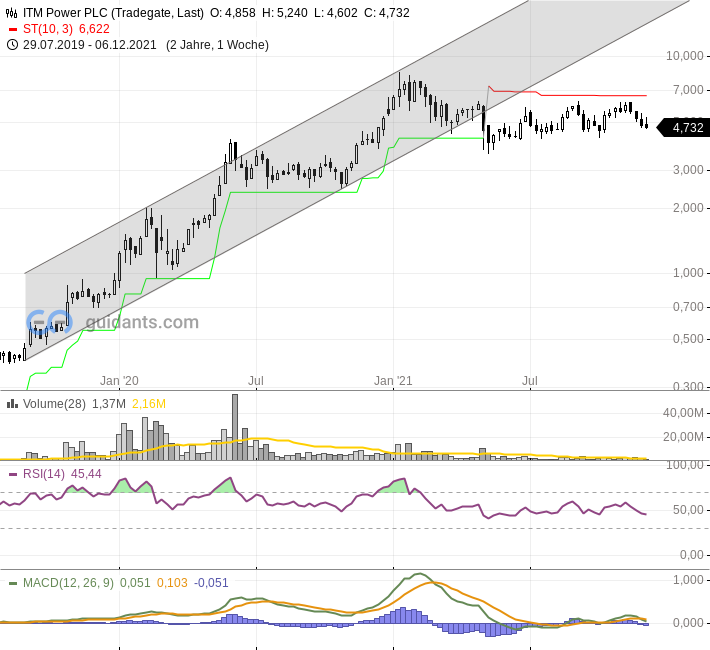Click the 20,00M volume axis label

point(683,437)
